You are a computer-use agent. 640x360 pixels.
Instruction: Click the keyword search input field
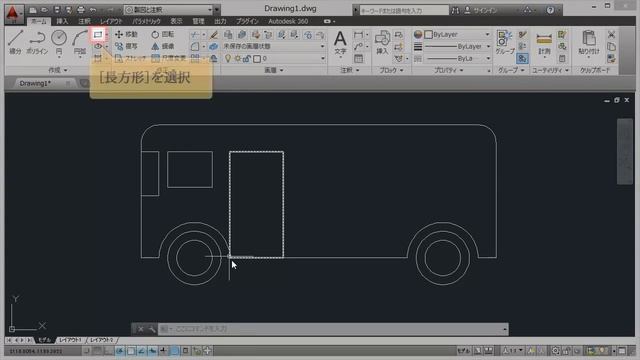click(403, 11)
